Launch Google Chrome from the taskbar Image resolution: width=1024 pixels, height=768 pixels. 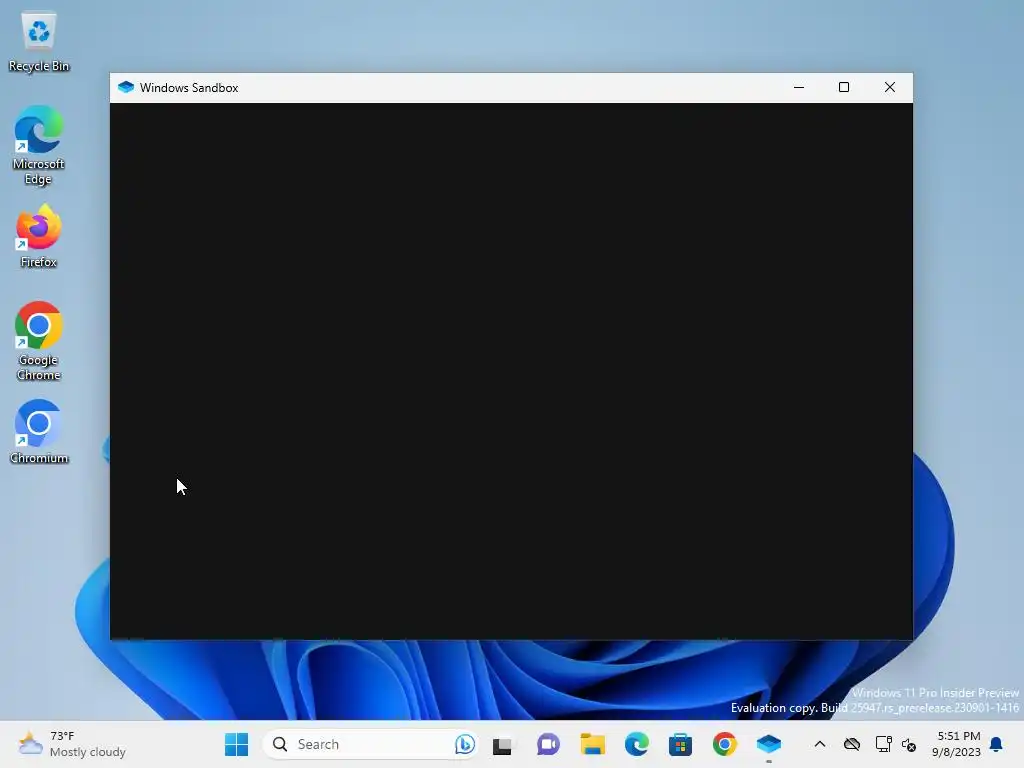tap(724, 744)
